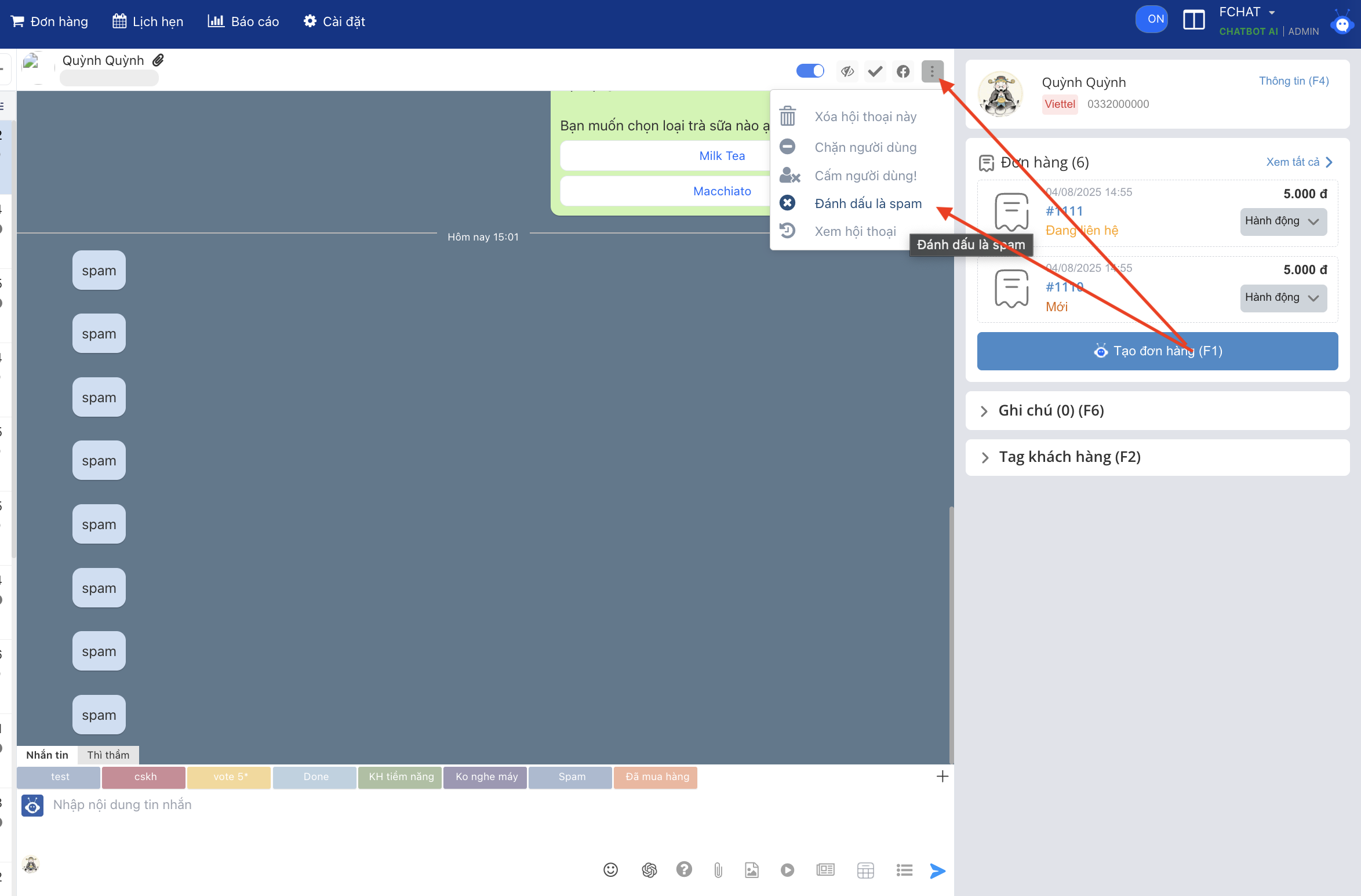Screen dimensions: 1361x896
Task: Click the image upload icon
Action: coord(752,870)
